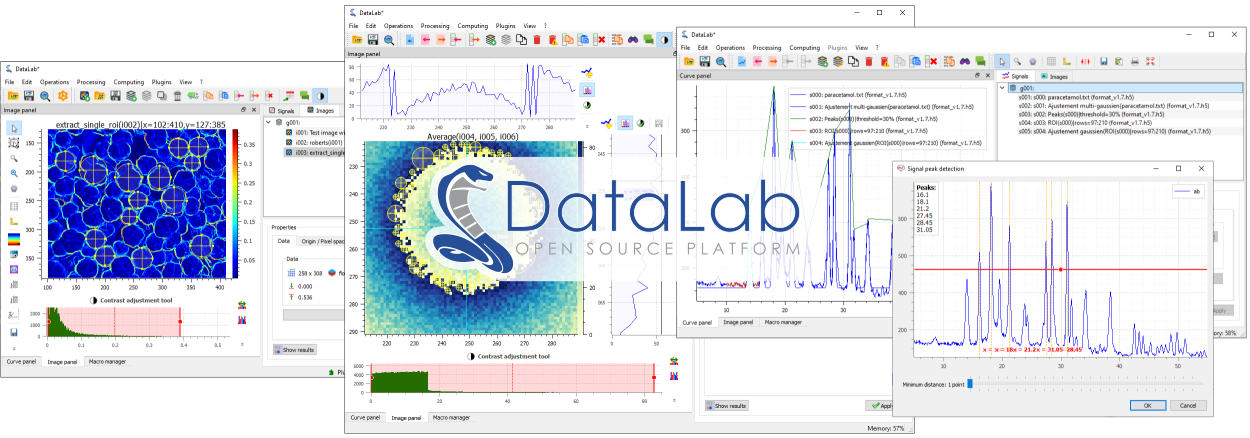The width and height of the screenshot is (1250, 438).
Task: Toggle checkbox for i001 Test image item
Action: [290, 131]
